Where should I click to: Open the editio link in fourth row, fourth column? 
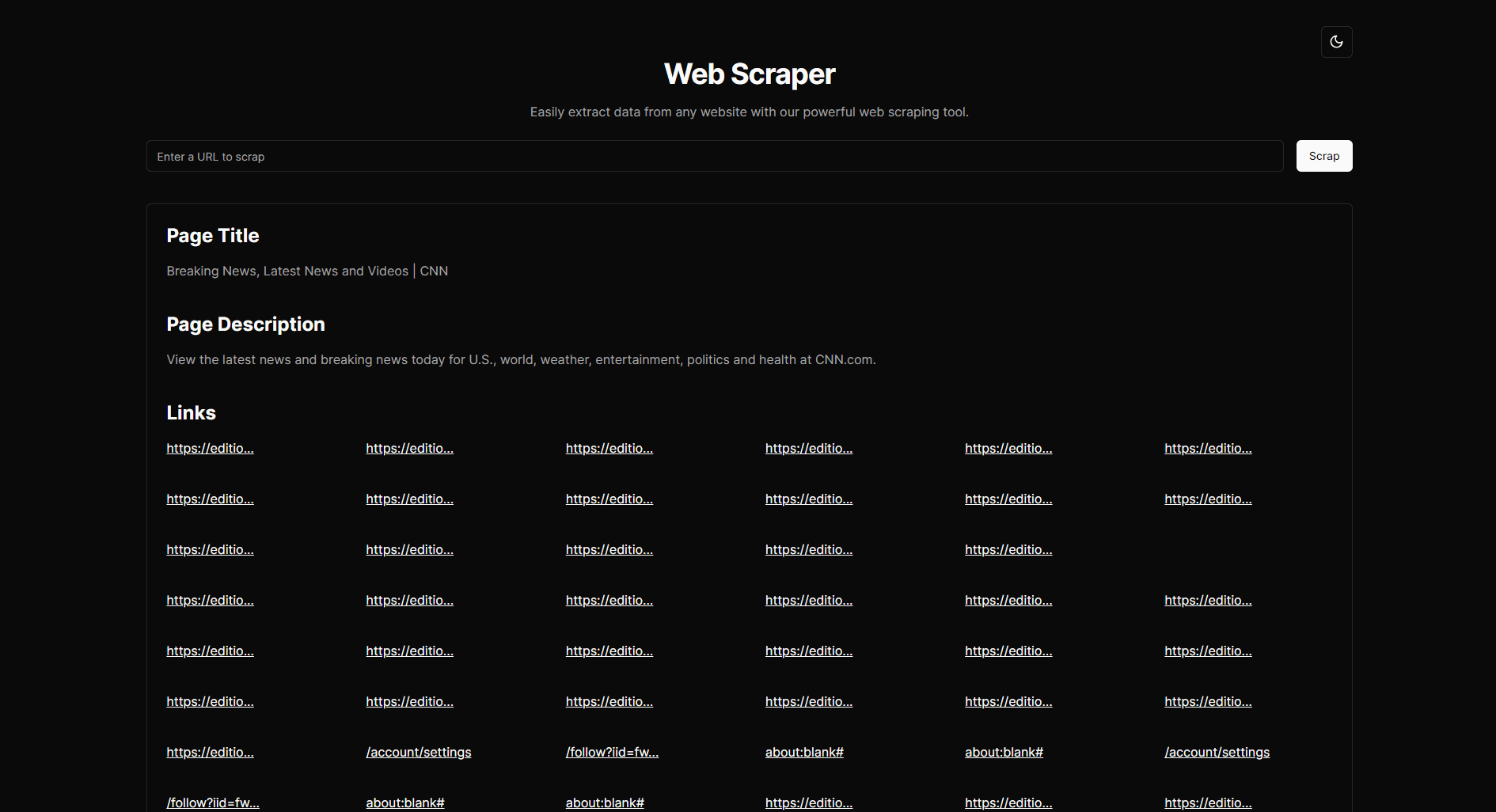tap(808, 600)
